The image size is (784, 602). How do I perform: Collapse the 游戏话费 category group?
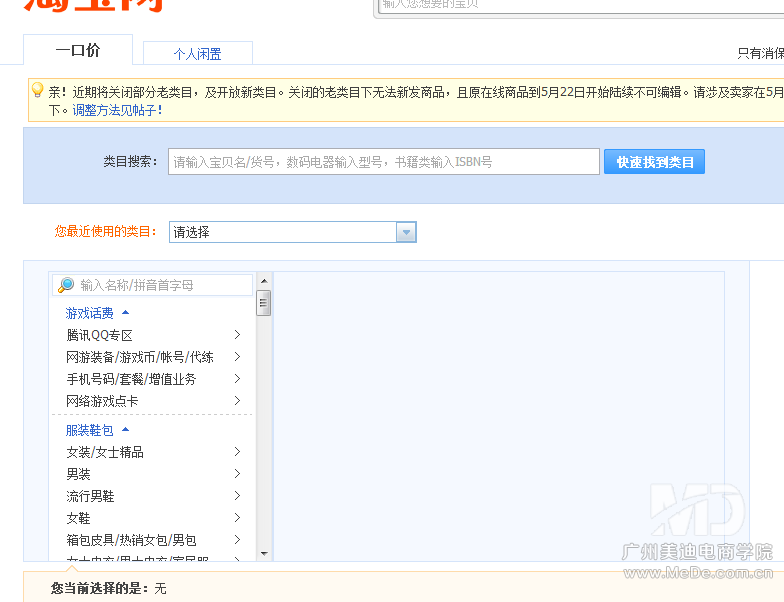125,313
